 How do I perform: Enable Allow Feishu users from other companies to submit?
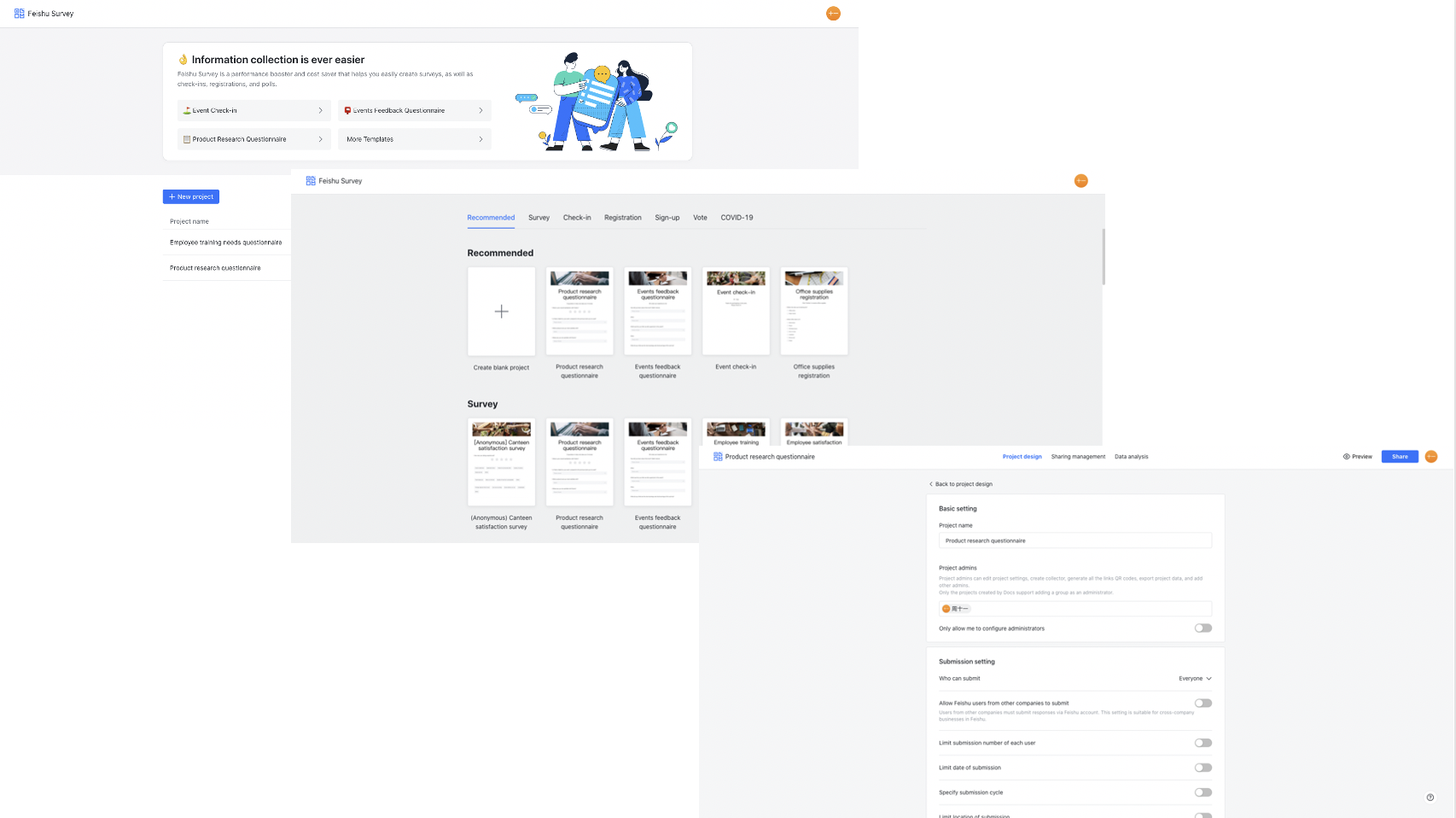(1203, 703)
